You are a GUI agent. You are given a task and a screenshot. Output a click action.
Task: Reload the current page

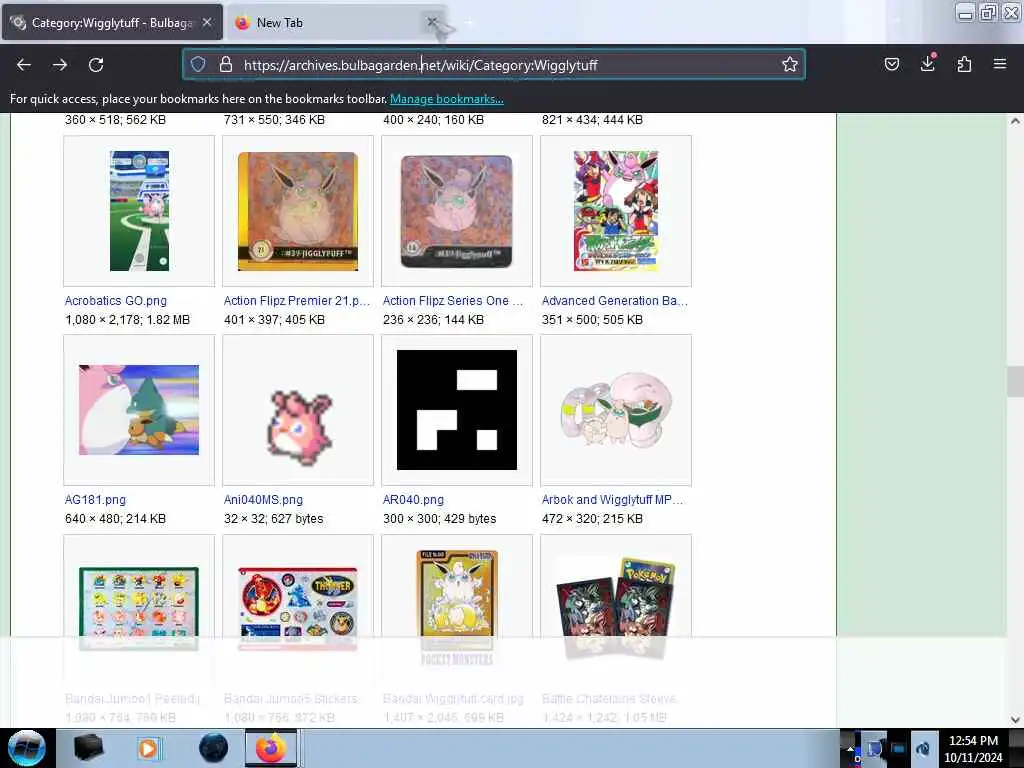pos(96,65)
